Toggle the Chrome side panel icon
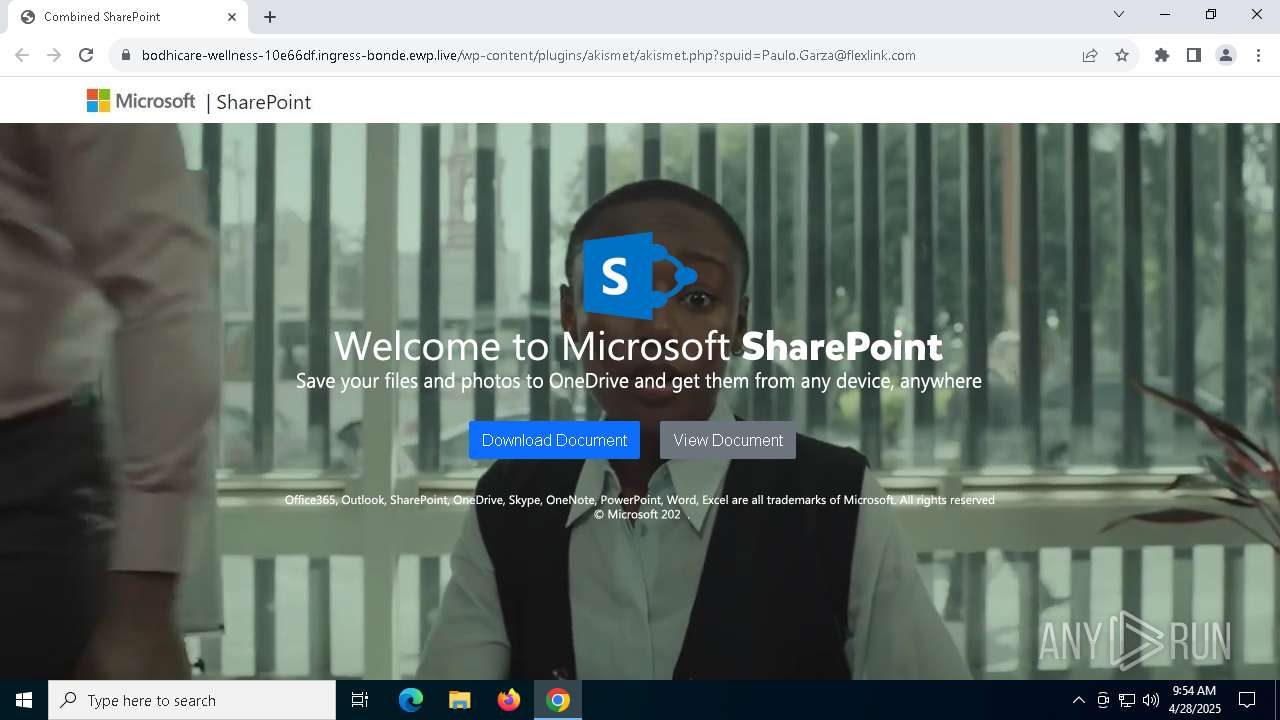Image resolution: width=1280 pixels, height=720 pixels. [1194, 55]
